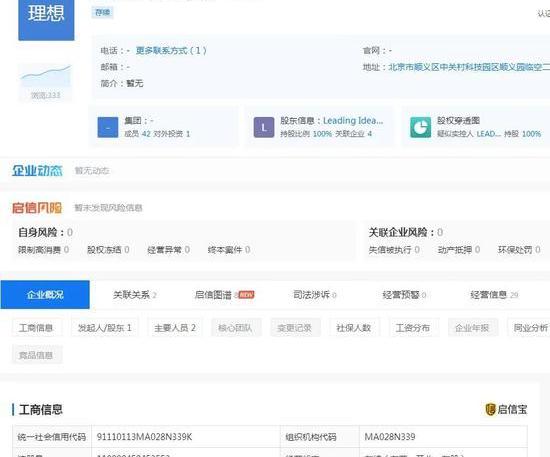Switch to the 启信图谱 tab
The image size is (550, 457).
(x=224, y=295)
